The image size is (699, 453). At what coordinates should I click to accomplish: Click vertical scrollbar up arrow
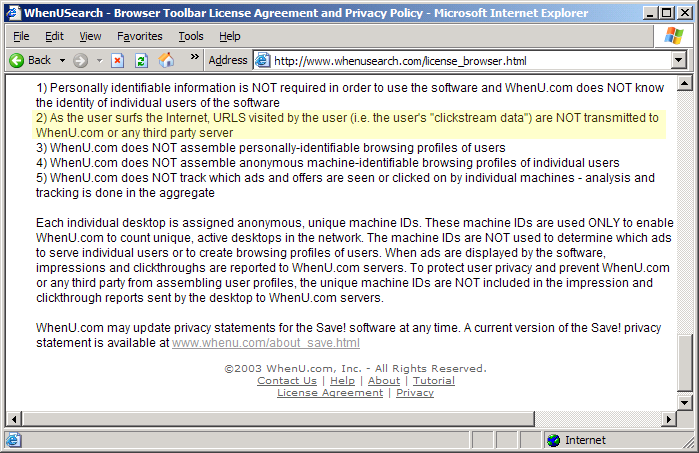coord(684,83)
